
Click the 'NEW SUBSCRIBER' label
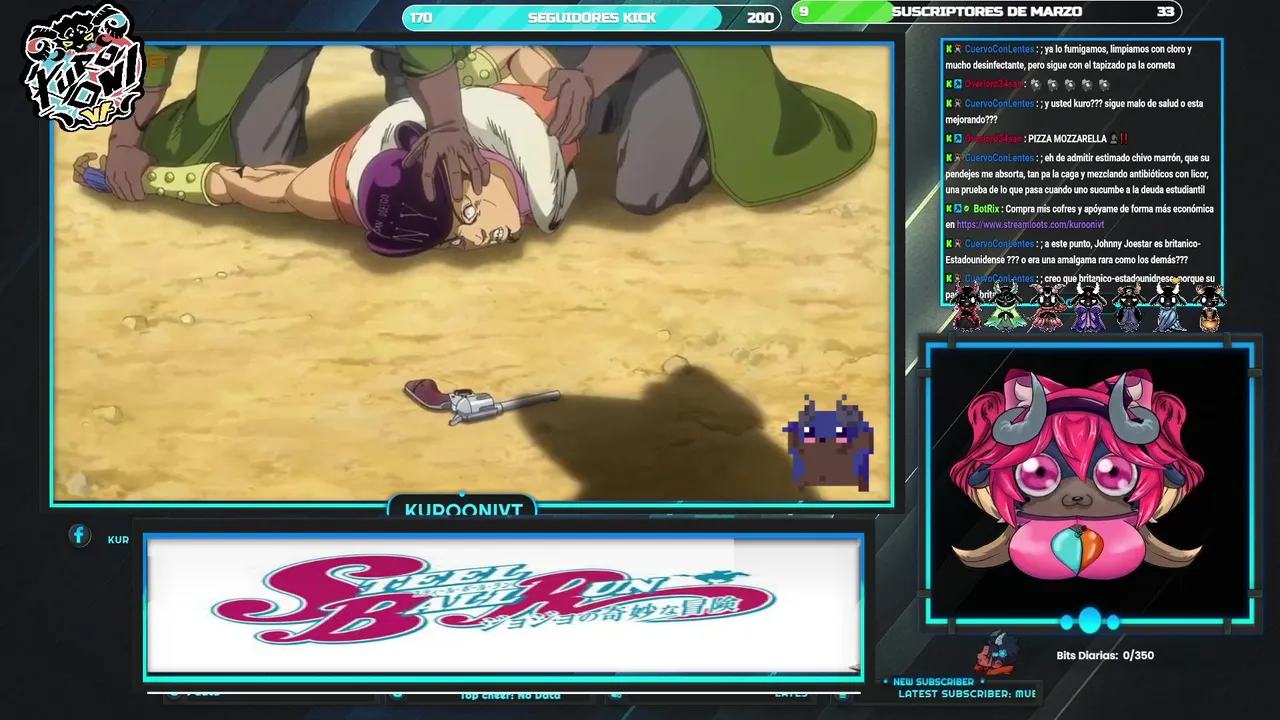pos(932,682)
